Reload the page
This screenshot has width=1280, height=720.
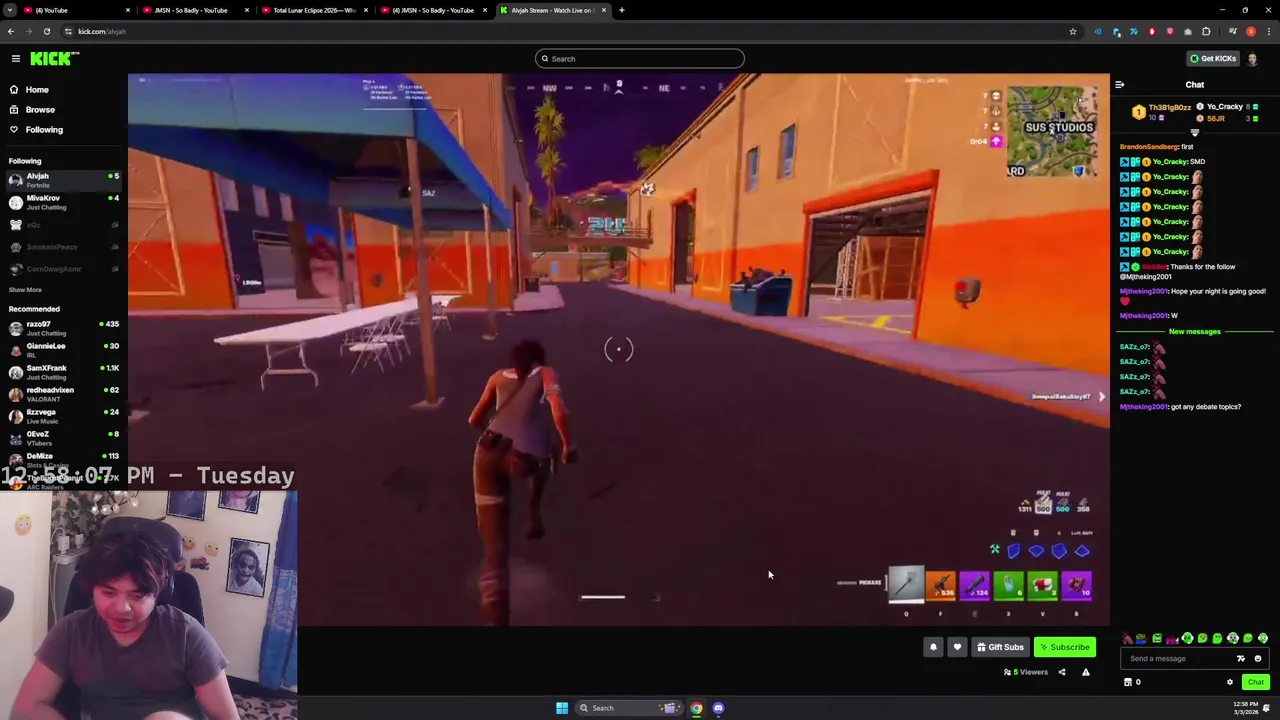point(46,32)
